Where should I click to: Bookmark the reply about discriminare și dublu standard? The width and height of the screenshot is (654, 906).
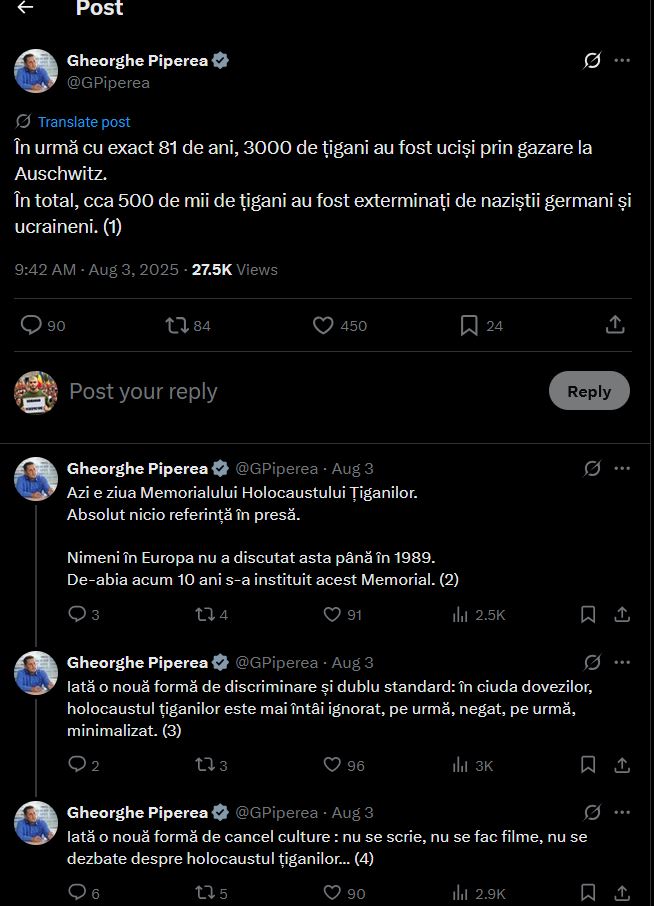coord(589,765)
